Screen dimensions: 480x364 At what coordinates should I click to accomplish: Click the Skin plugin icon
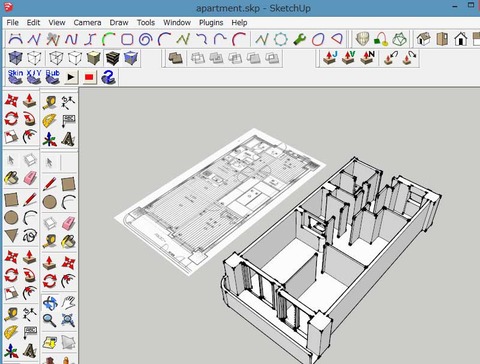pos(15,77)
